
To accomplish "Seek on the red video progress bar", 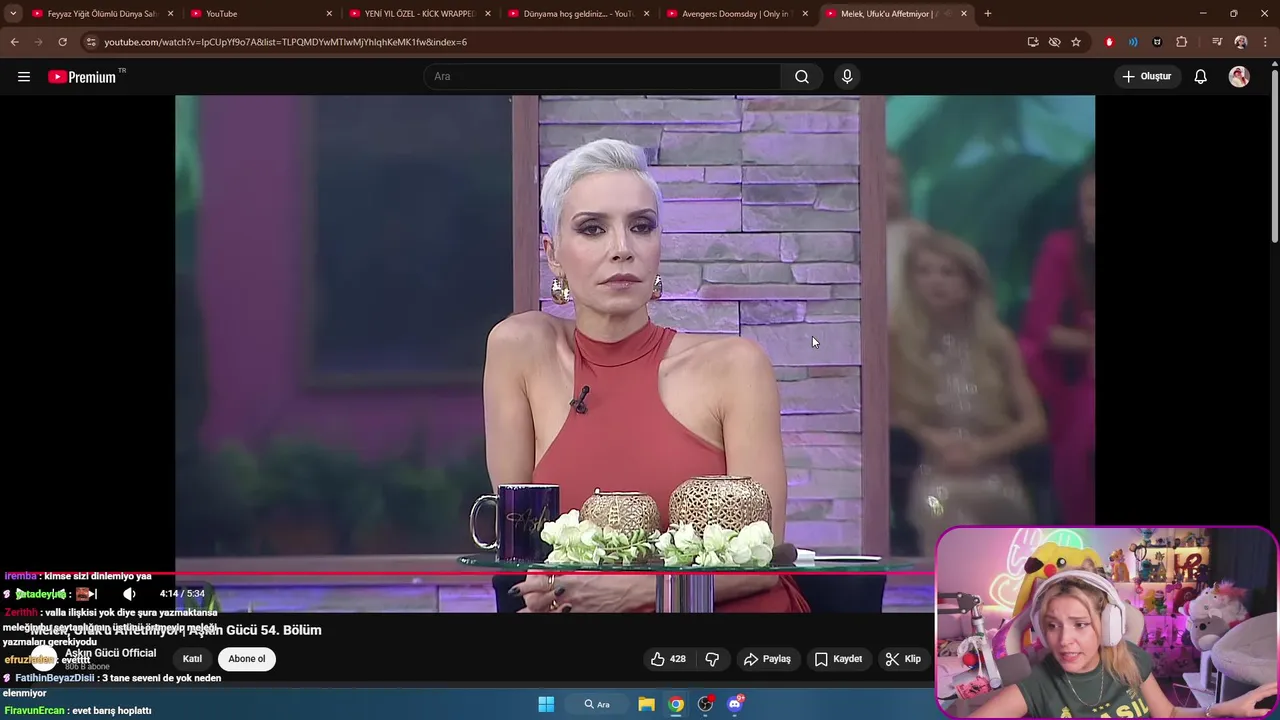I will click(x=466, y=573).
